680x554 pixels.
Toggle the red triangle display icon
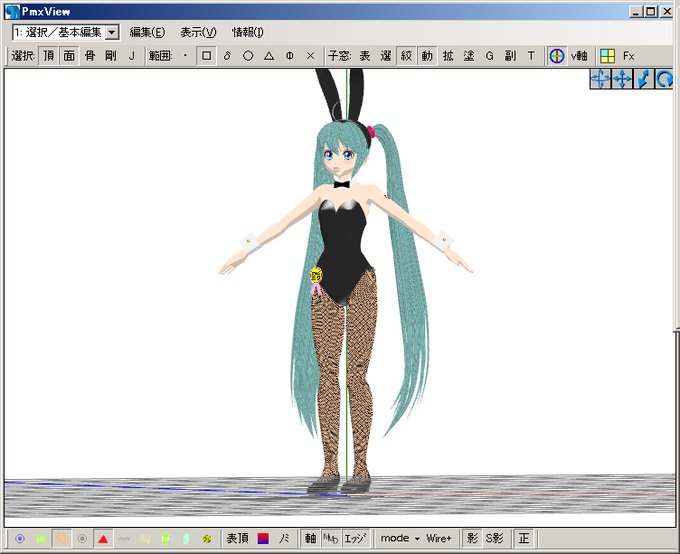(x=103, y=539)
